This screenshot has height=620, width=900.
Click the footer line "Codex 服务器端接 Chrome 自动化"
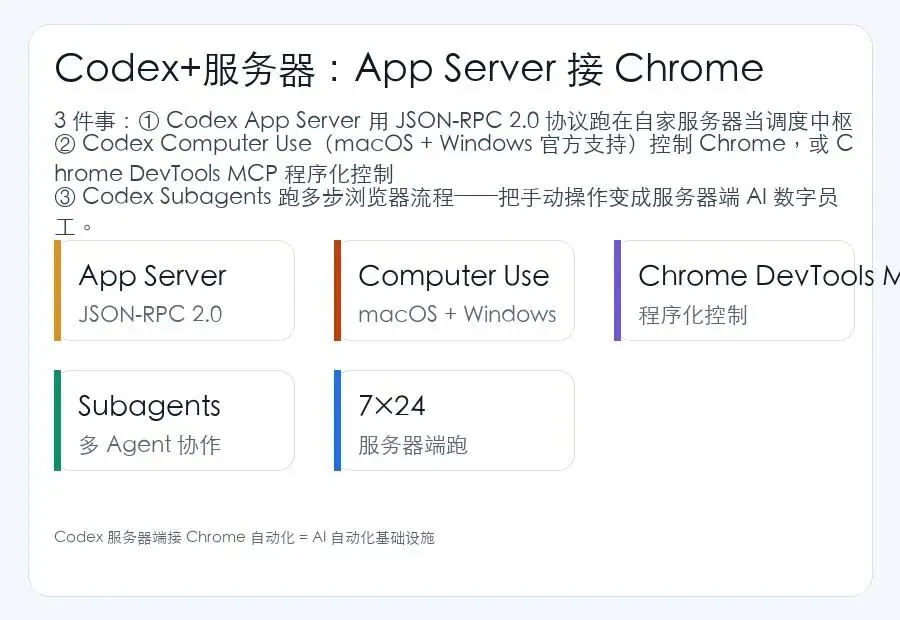click(245, 537)
